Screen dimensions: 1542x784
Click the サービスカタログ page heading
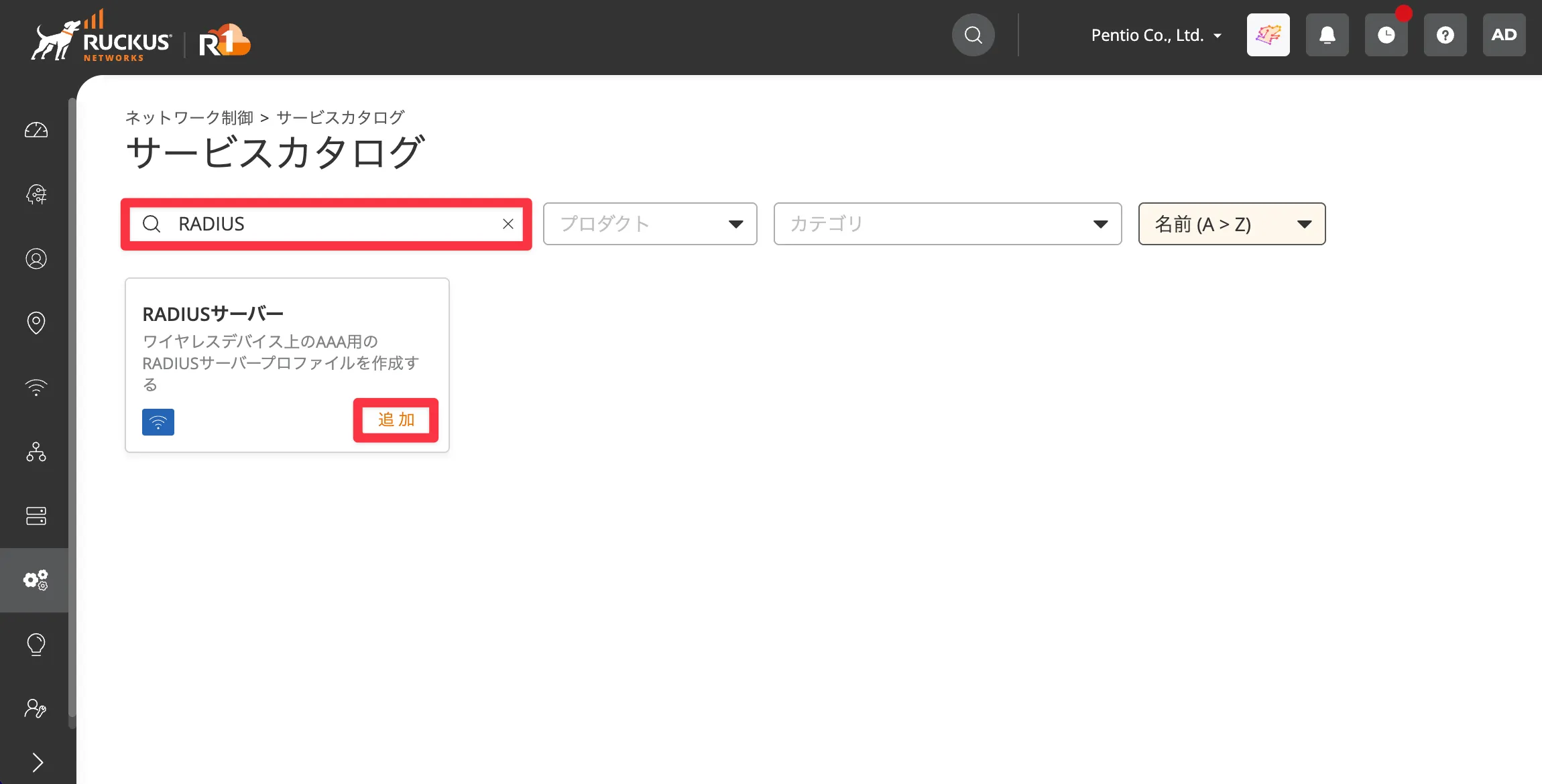(x=275, y=152)
